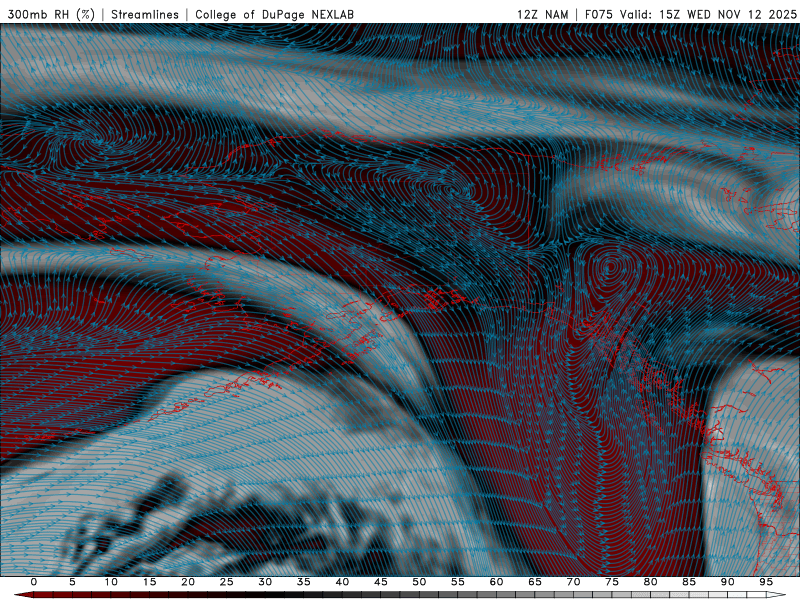The height and width of the screenshot is (600, 800).
Task: Click the '60' colorbar label
Action: pyautogui.click(x=496, y=582)
